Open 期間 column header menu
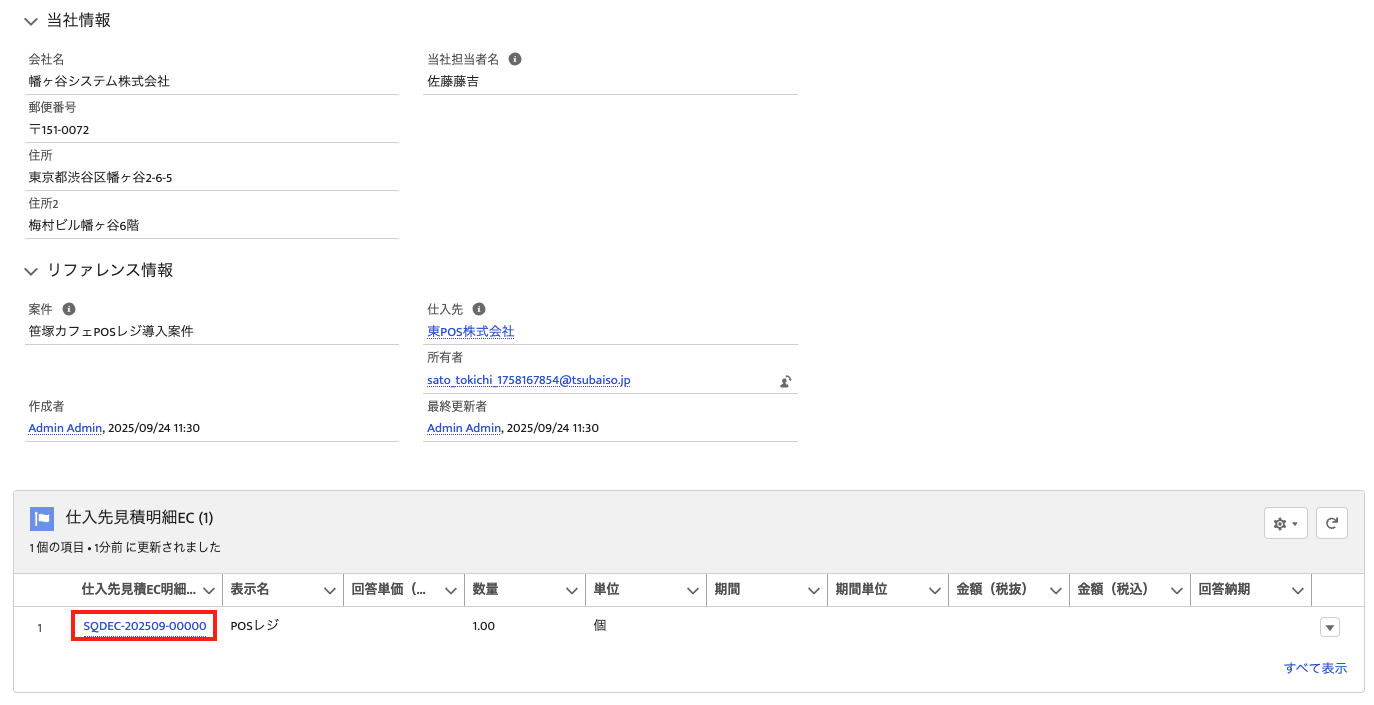 (814, 591)
